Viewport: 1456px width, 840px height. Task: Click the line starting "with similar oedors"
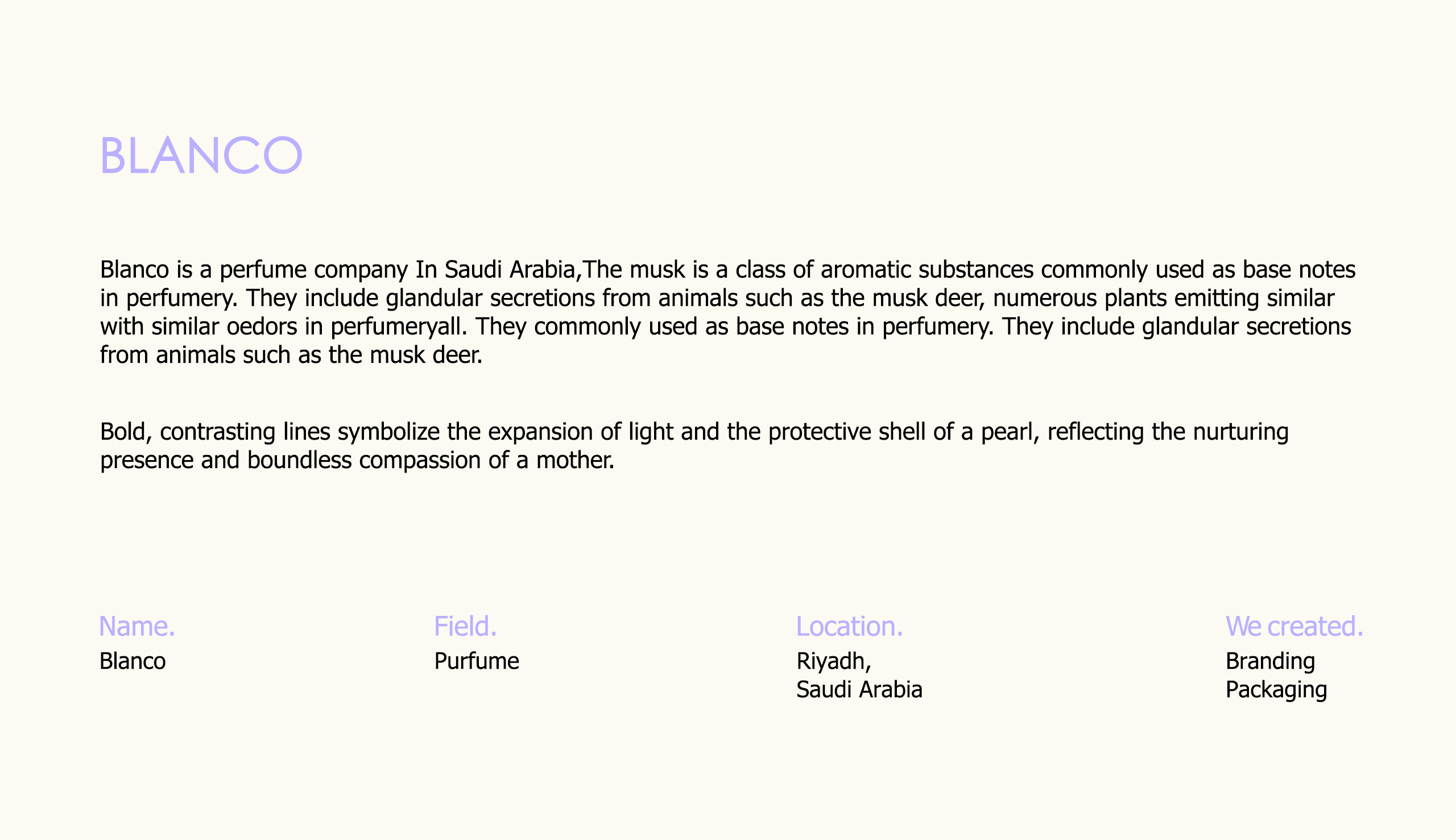[725, 326]
